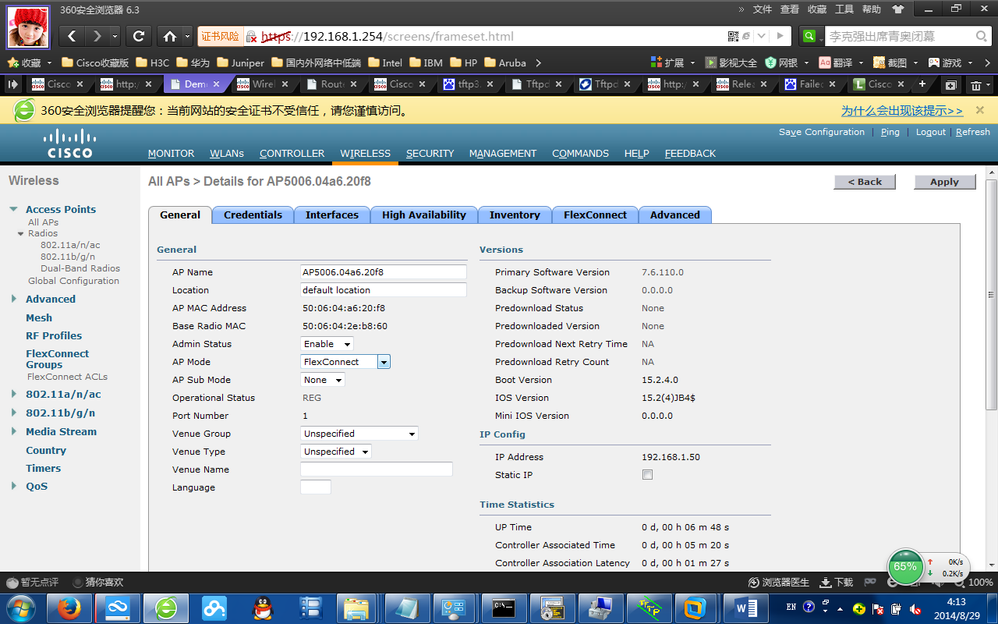
Task: Open the CONTROLLER menu
Action: (x=292, y=153)
